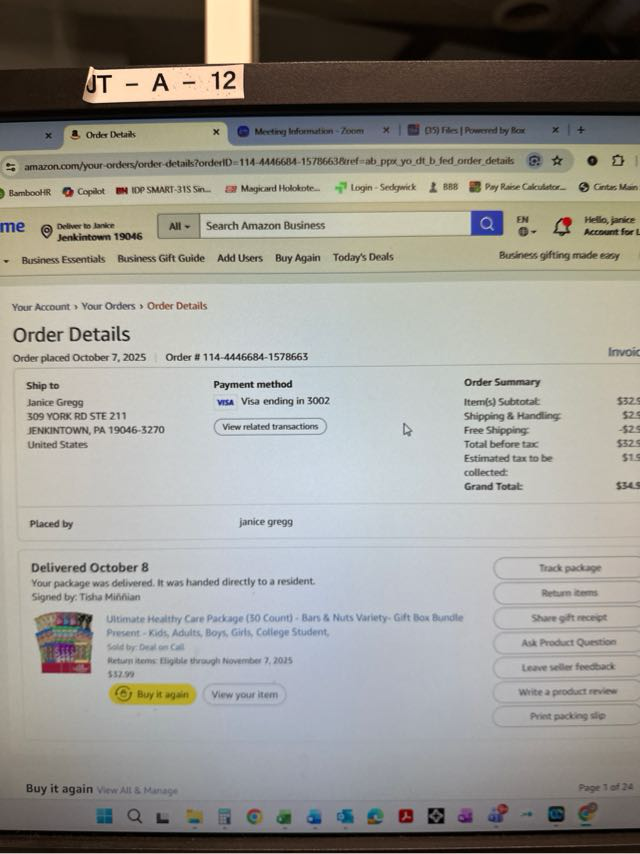
Task: Open the Windows Start button
Action: click(x=104, y=816)
